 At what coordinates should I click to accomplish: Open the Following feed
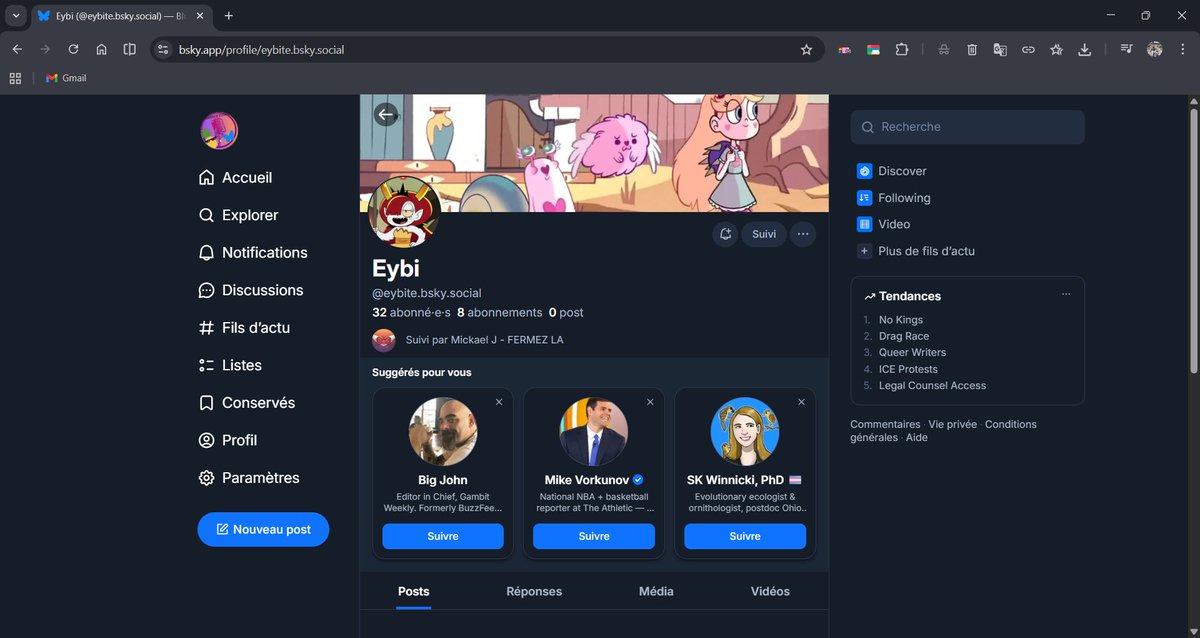point(894,198)
